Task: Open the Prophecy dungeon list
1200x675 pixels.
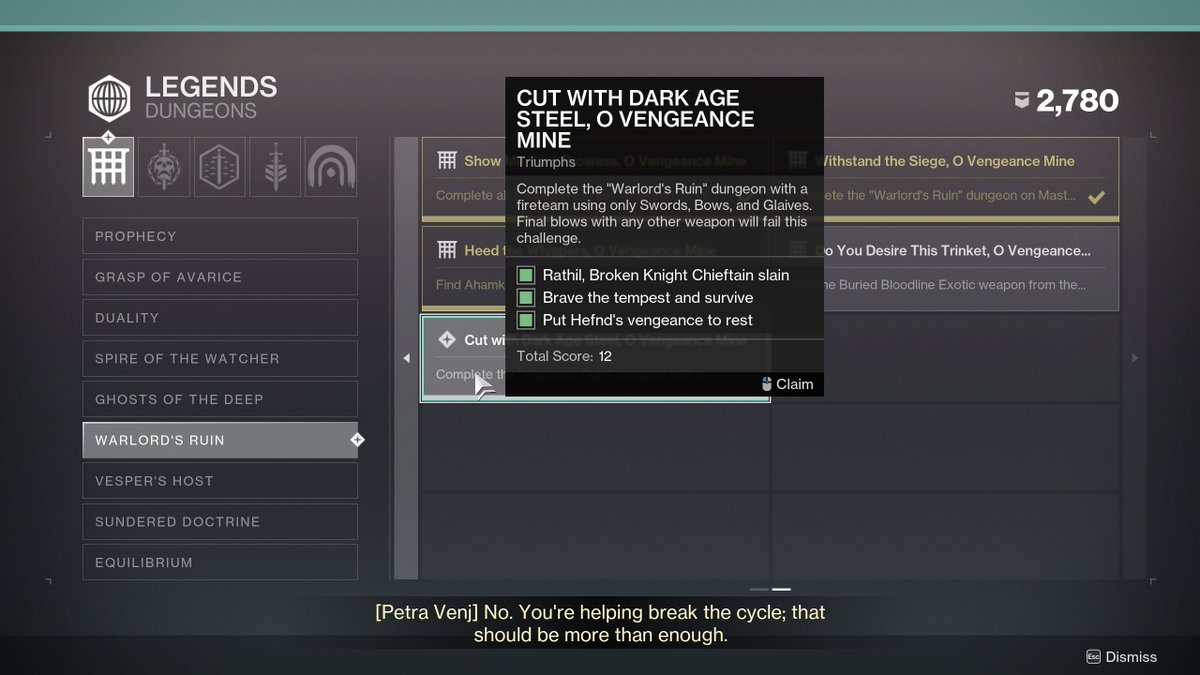Action: point(220,236)
